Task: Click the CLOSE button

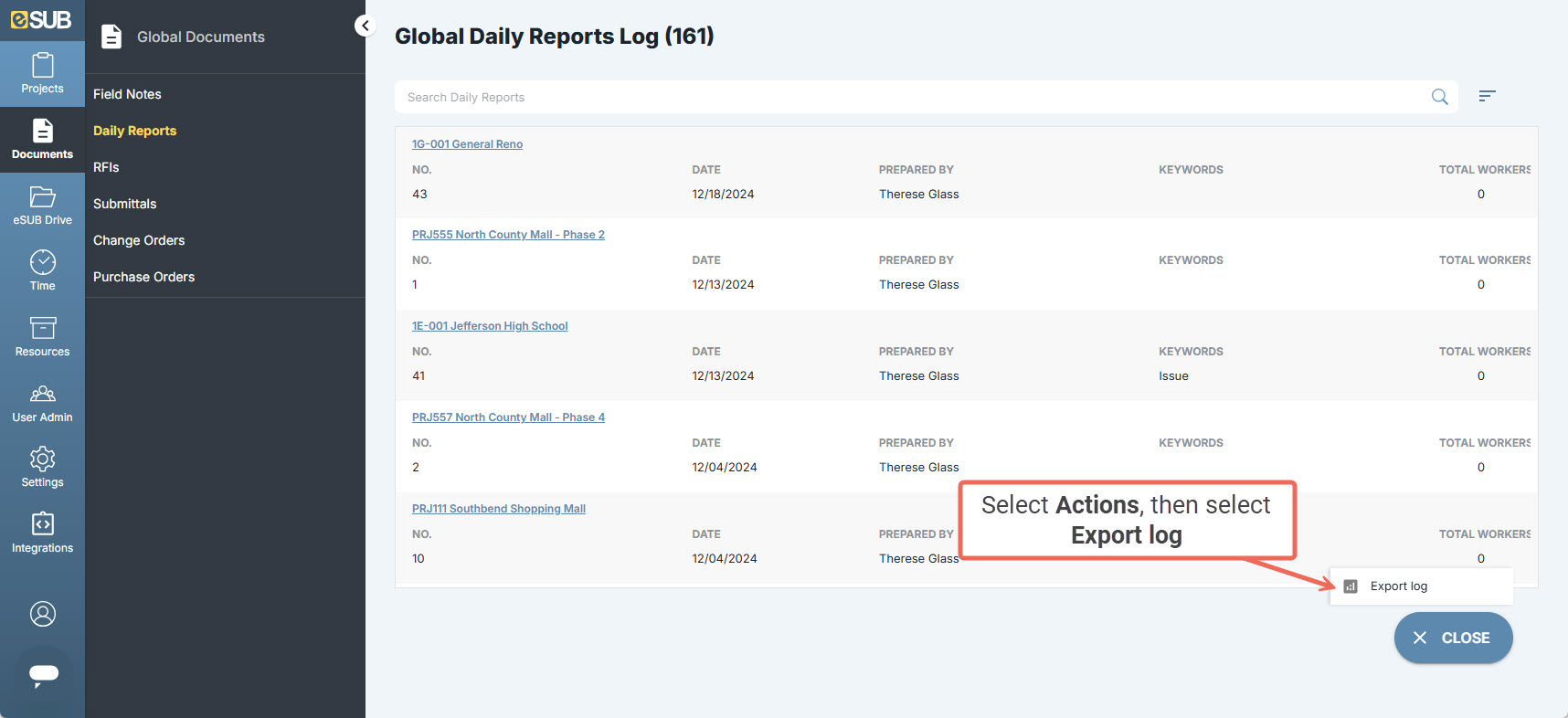Action: tap(1453, 638)
